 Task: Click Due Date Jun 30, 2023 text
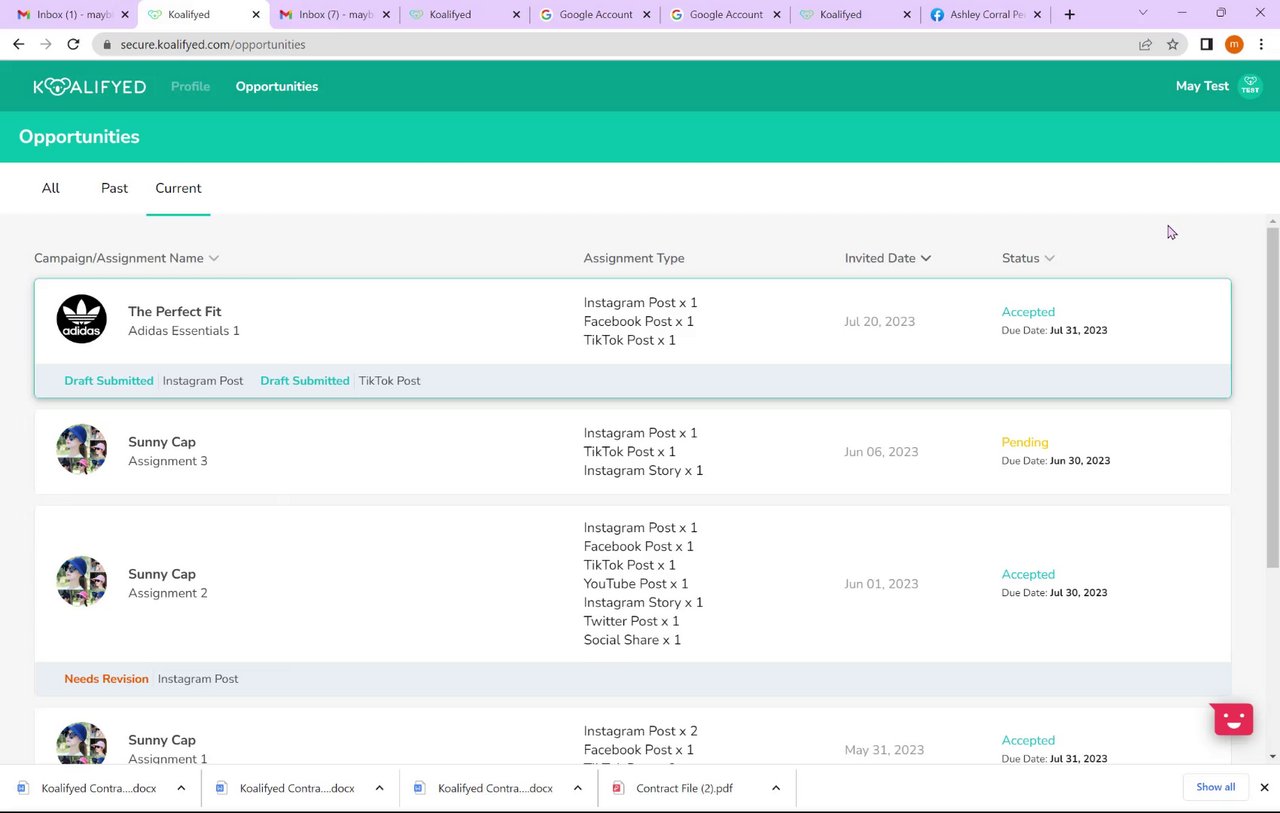pos(1056,461)
